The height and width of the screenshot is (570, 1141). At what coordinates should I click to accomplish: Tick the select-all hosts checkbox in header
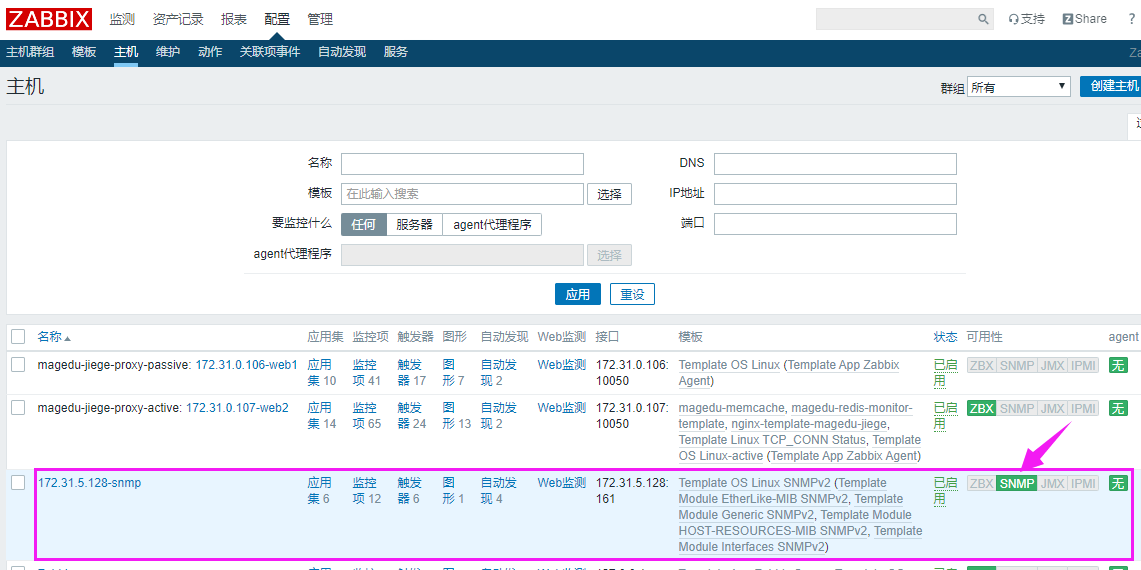pos(18,336)
